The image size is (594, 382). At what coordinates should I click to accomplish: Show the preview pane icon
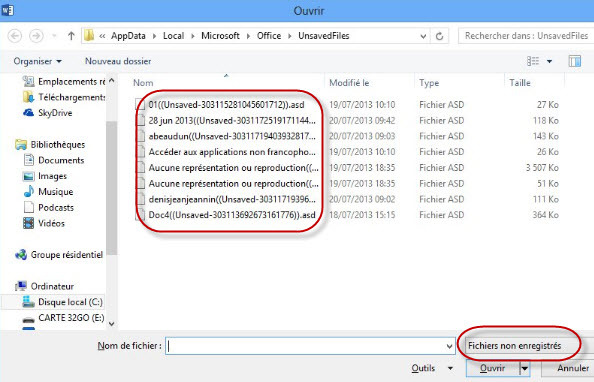click(x=575, y=61)
